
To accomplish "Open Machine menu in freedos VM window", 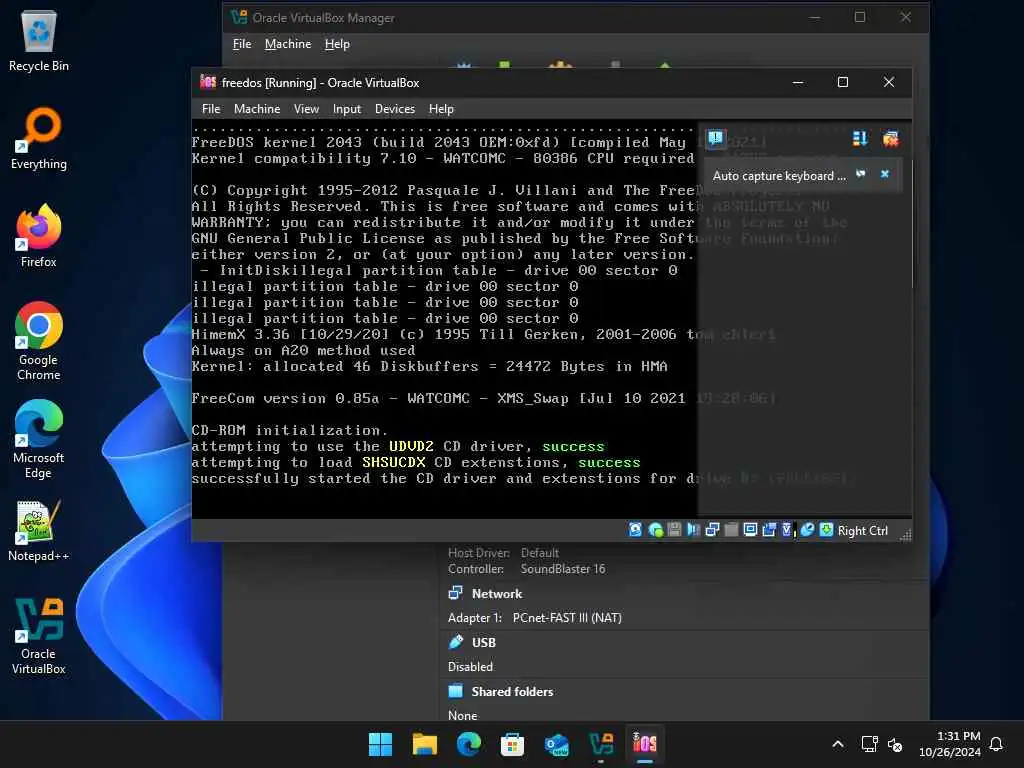I will pos(257,109).
